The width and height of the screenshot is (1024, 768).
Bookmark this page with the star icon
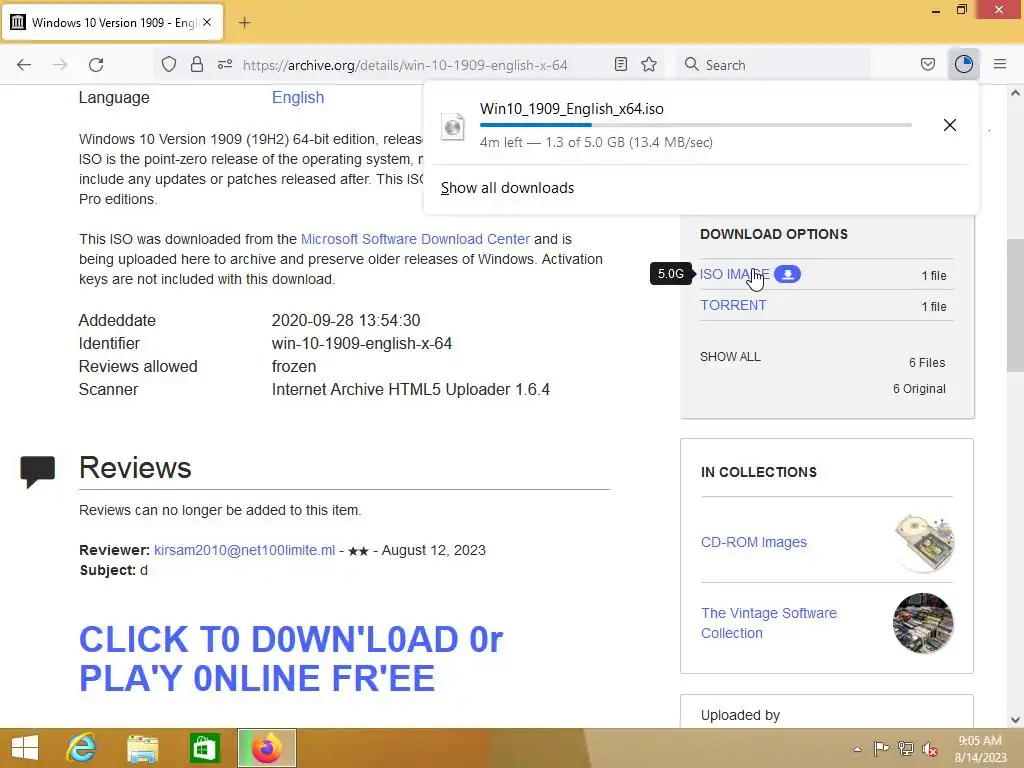pyautogui.click(x=648, y=65)
